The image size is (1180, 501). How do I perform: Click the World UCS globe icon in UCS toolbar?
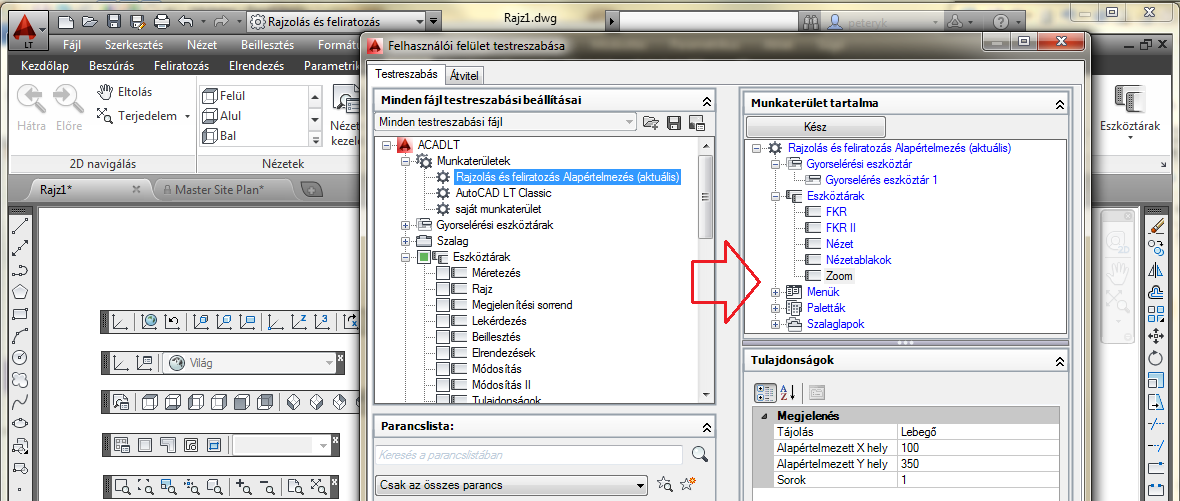coord(150,323)
